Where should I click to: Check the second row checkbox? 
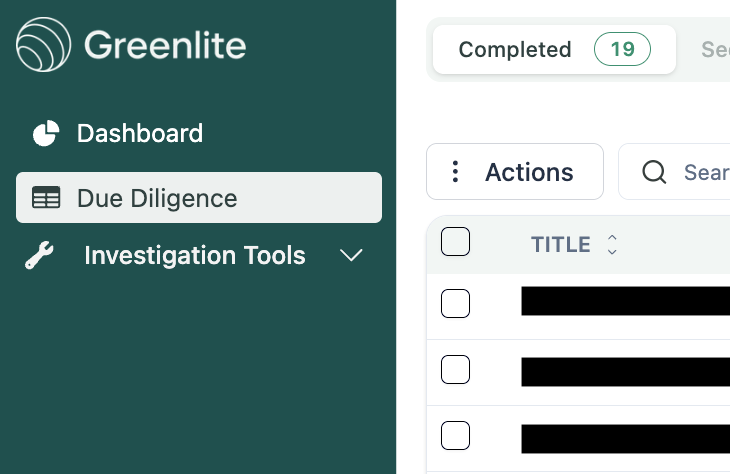[455, 369]
